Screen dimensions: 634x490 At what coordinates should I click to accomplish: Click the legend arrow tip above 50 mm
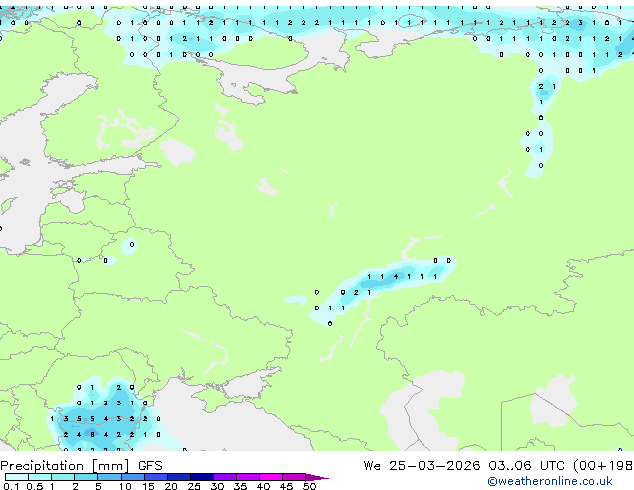pyautogui.click(x=317, y=477)
